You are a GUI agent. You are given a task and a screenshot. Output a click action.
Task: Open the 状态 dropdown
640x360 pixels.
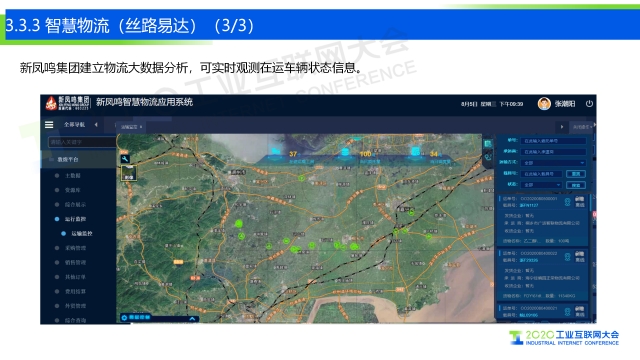pos(541,185)
